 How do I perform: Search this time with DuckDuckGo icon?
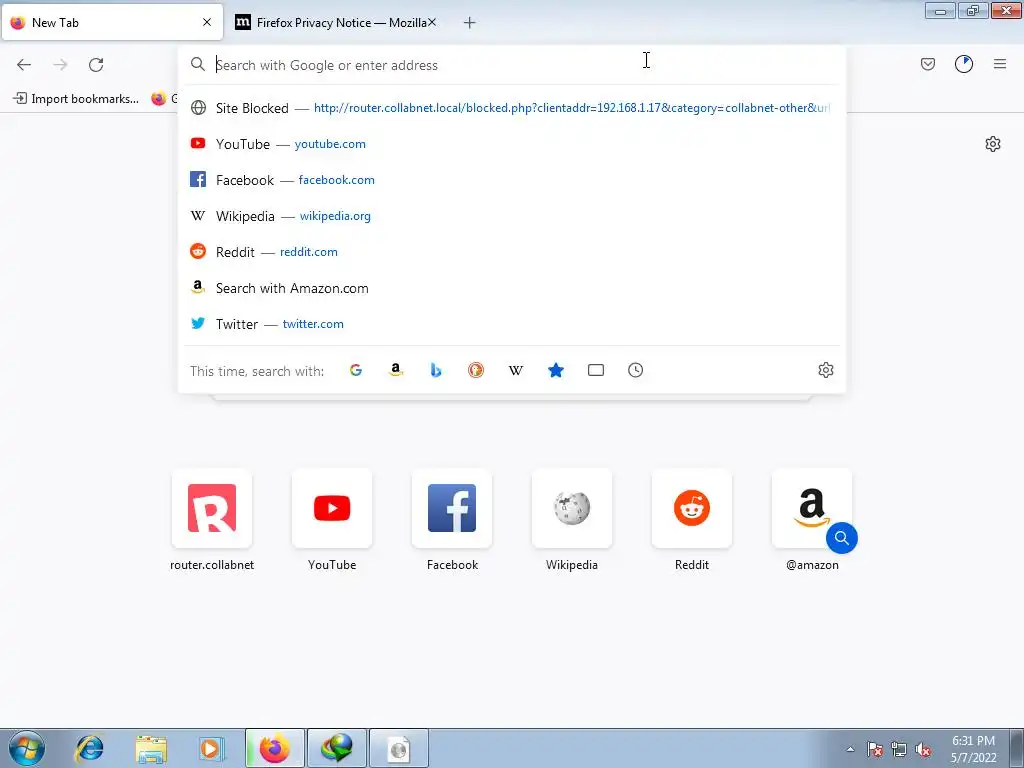click(475, 370)
